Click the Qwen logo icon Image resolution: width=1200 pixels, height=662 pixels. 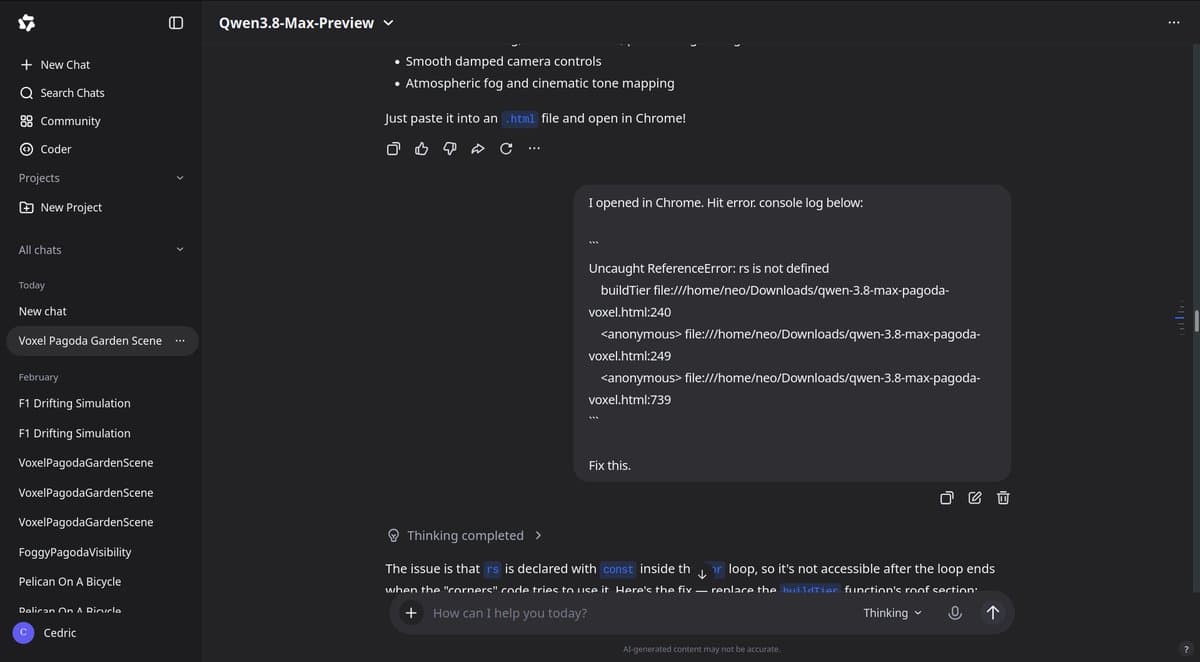[27, 22]
